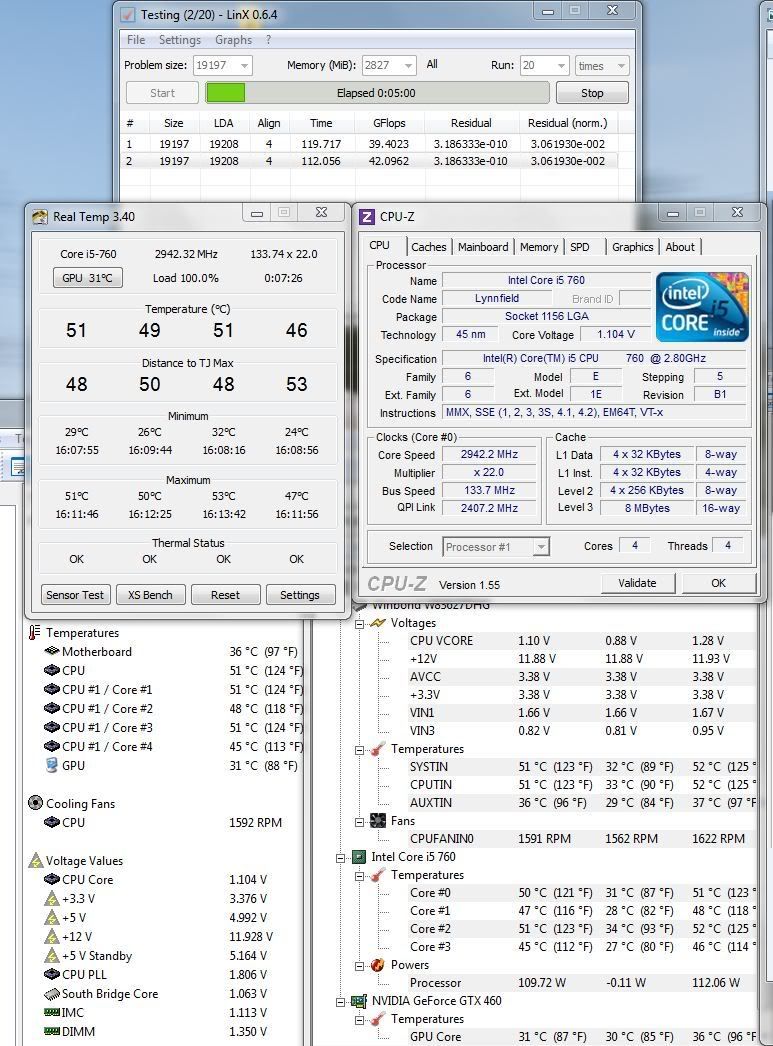Click the CPU PLL chip icon
This screenshot has width=773, height=1046.
point(51,975)
